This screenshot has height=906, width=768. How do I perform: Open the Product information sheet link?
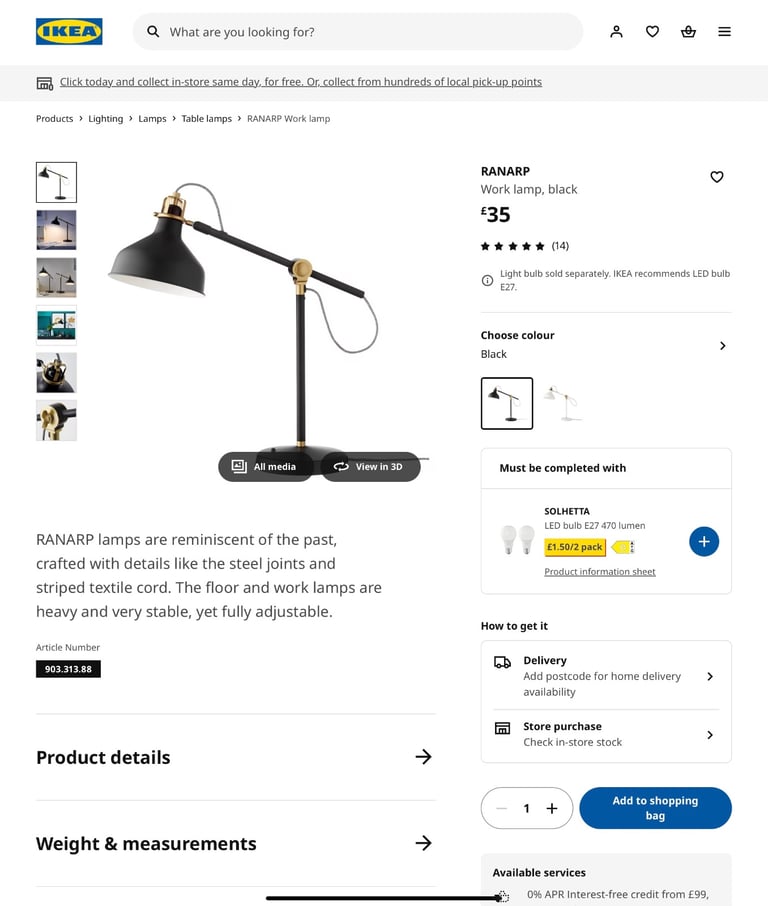pyautogui.click(x=600, y=571)
